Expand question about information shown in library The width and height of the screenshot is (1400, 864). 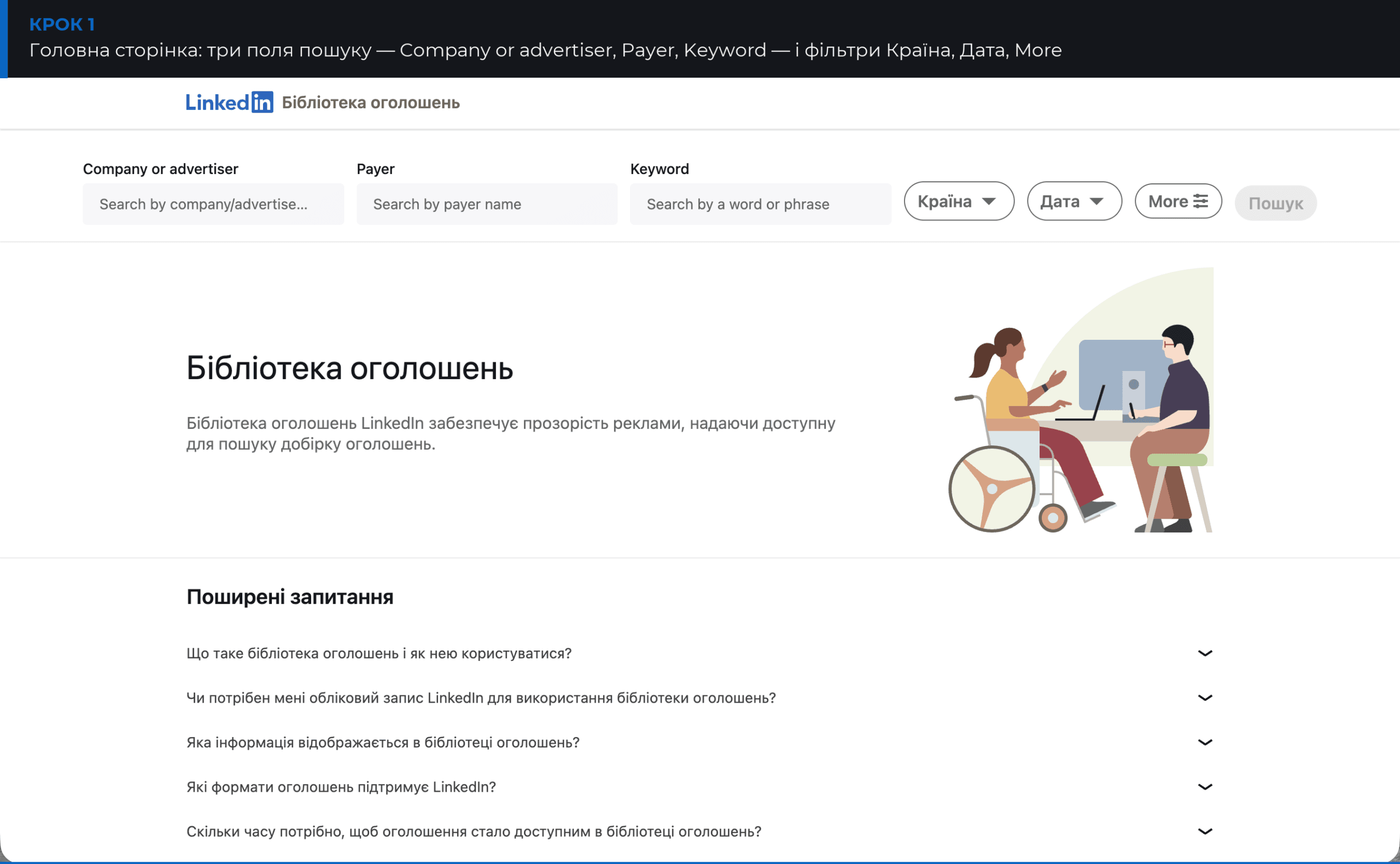click(x=699, y=743)
